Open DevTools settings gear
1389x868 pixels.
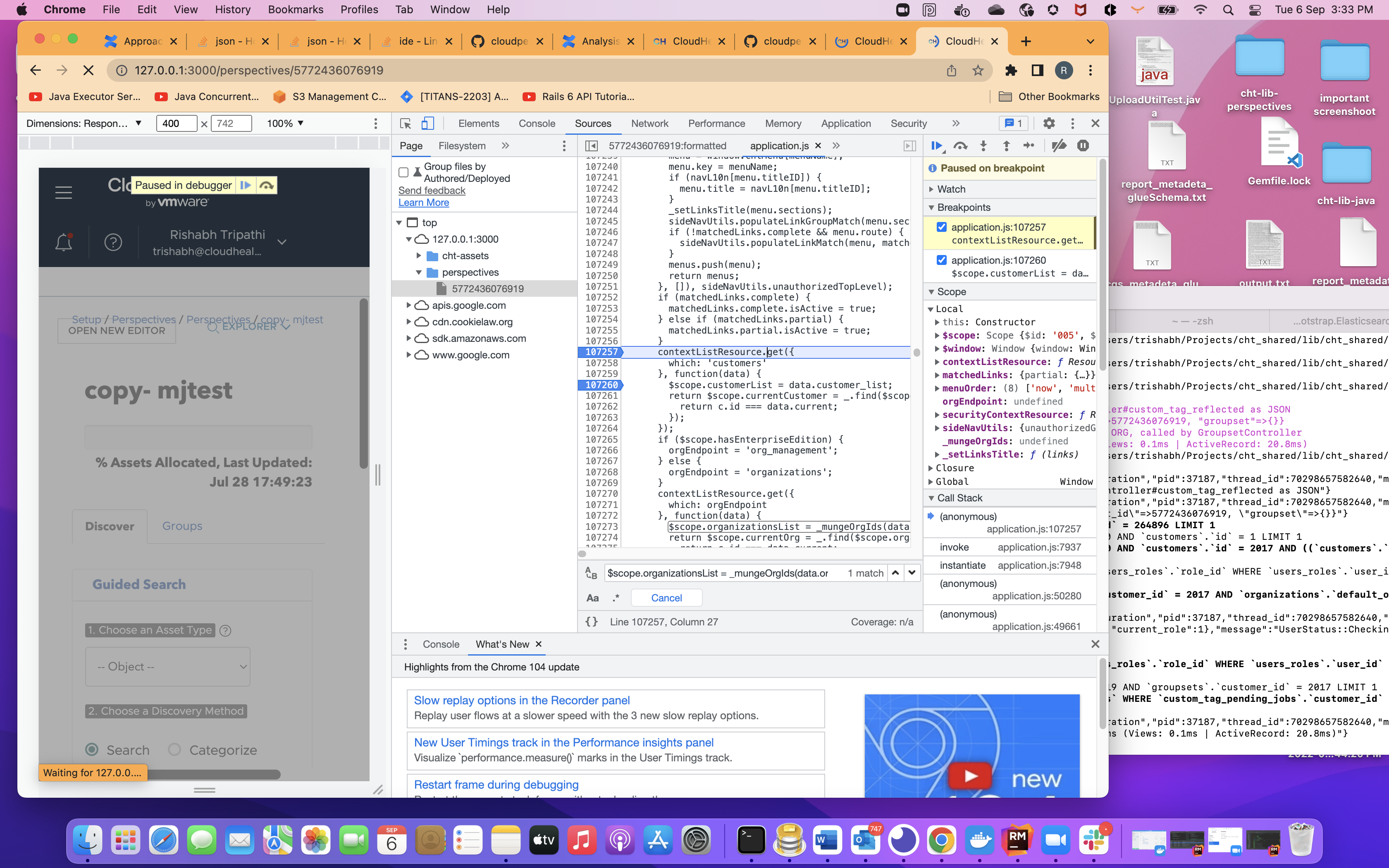tap(1049, 124)
